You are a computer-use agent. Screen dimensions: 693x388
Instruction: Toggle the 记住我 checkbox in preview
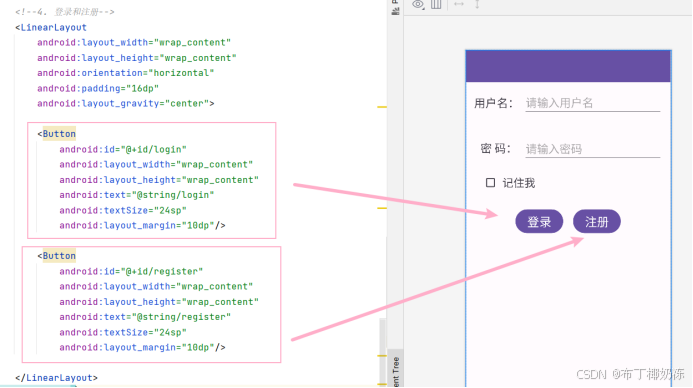coord(490,183)
